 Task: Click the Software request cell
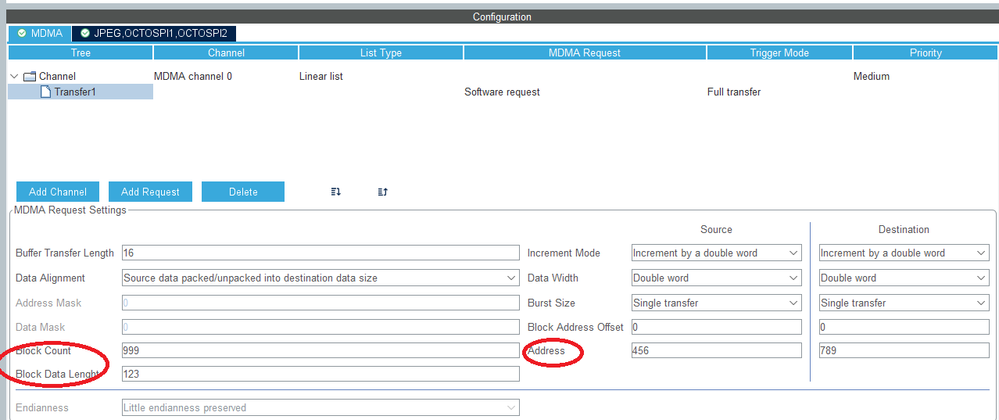502,92
